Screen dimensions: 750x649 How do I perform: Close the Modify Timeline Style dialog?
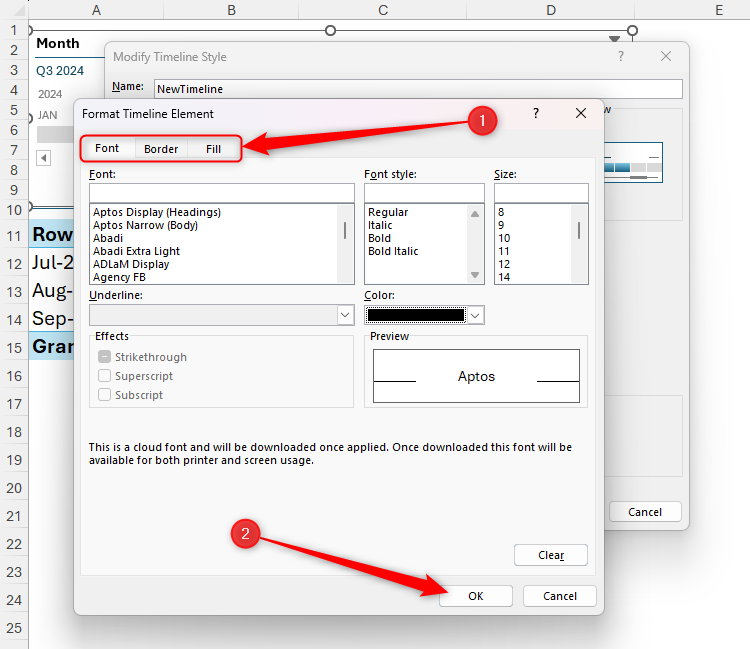point(665,56)
